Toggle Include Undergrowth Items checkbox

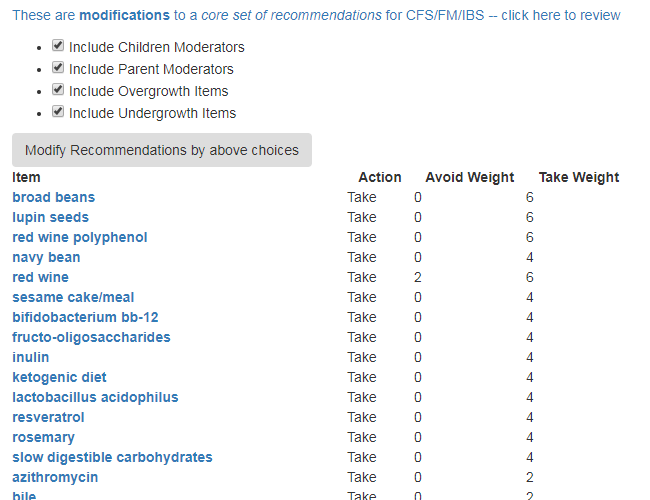pos(58,113)
